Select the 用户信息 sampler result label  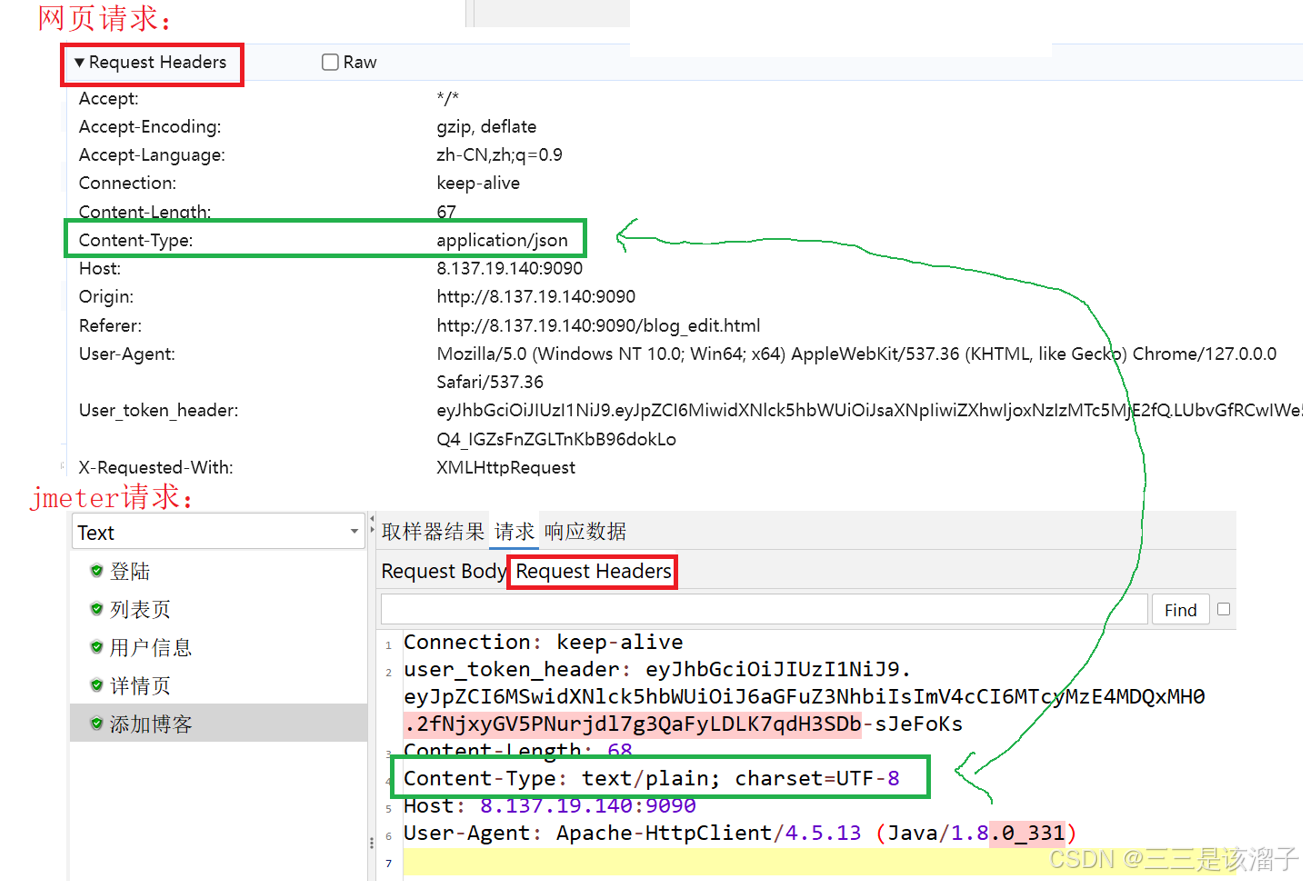[x=151, y=647]
